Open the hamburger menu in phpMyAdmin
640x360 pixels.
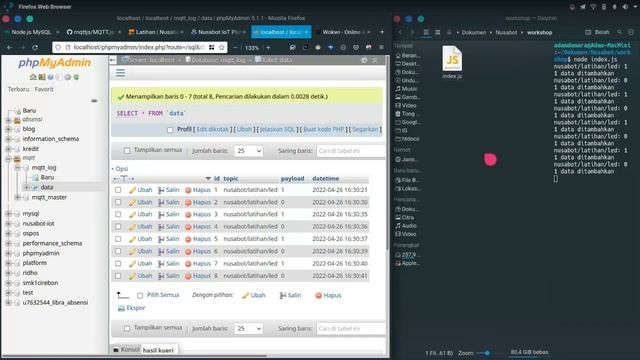tap(120, 73)
